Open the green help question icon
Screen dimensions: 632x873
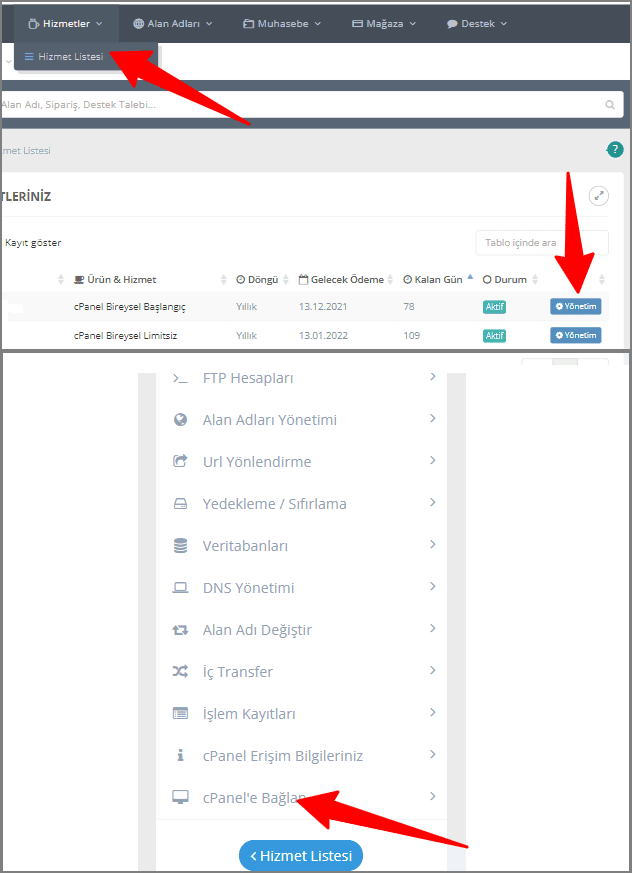(615, 149)
